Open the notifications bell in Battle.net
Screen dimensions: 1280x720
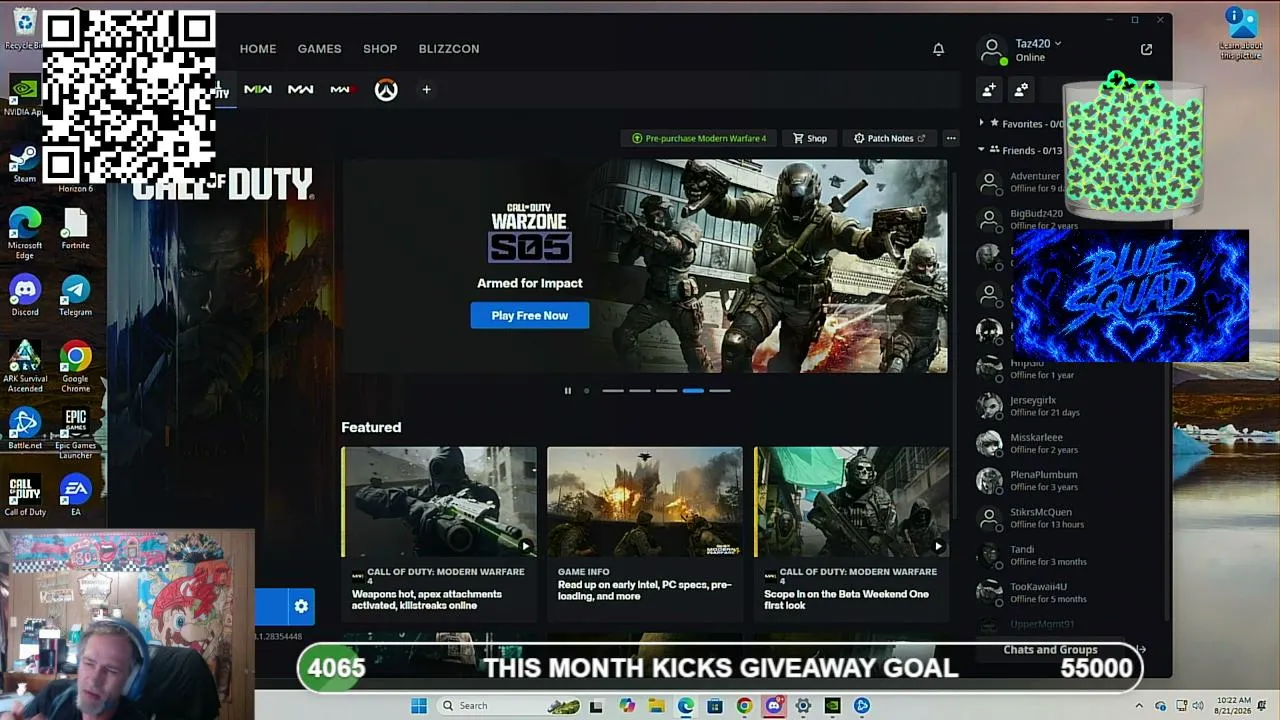[x=938, y=49]
